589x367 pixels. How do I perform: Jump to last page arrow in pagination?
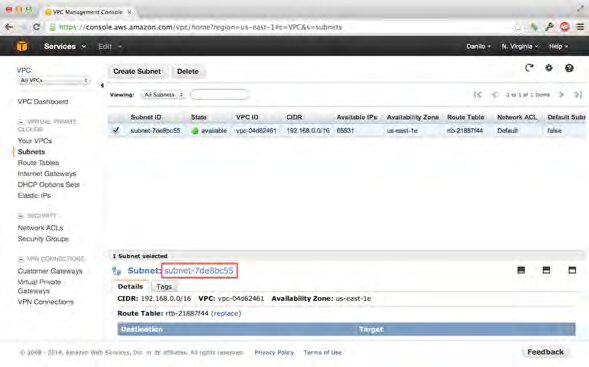tap(578, 95)
